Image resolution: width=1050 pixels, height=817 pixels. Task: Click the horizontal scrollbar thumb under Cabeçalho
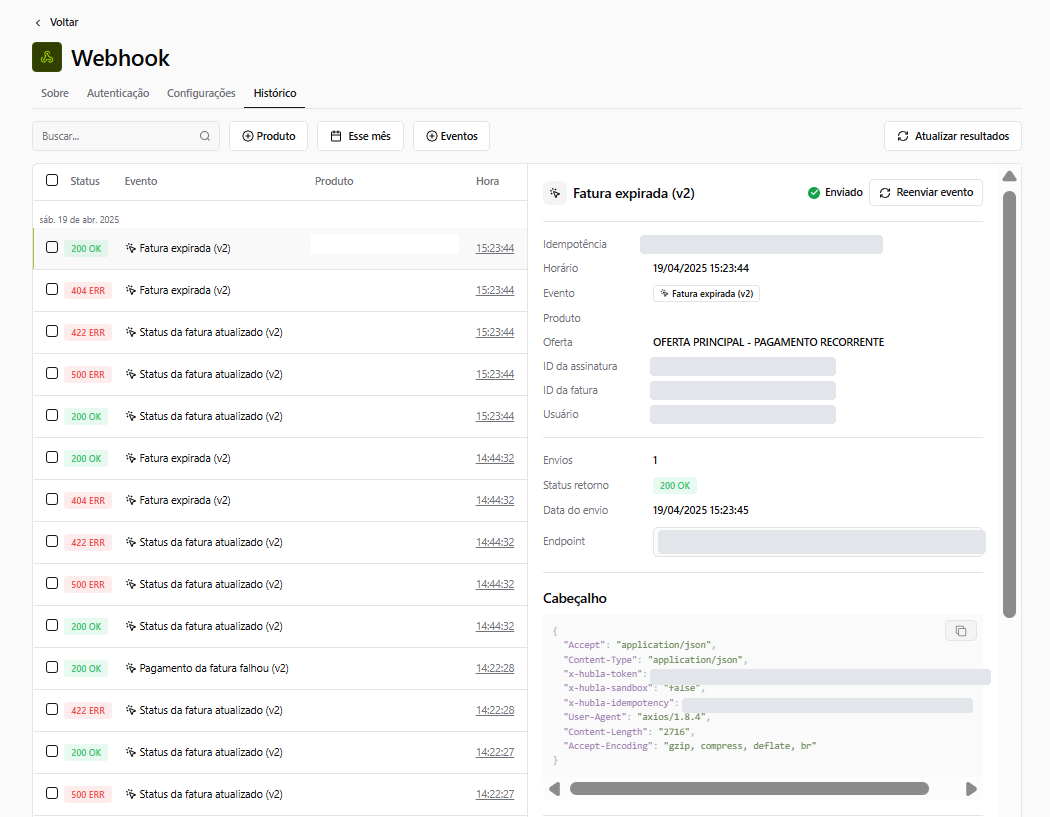[749, 789]
